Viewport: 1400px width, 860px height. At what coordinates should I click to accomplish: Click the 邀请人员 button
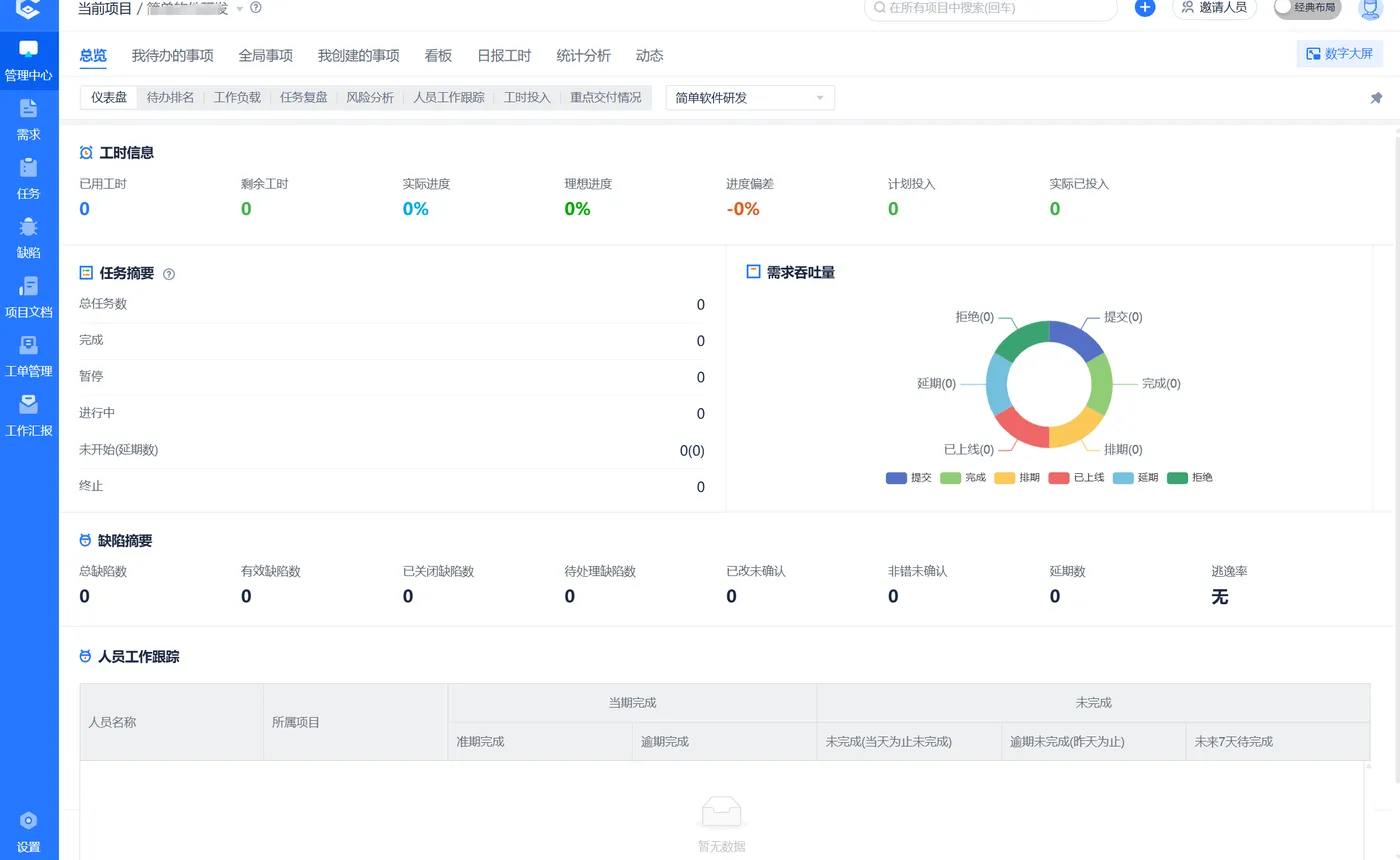(1214, 8)
